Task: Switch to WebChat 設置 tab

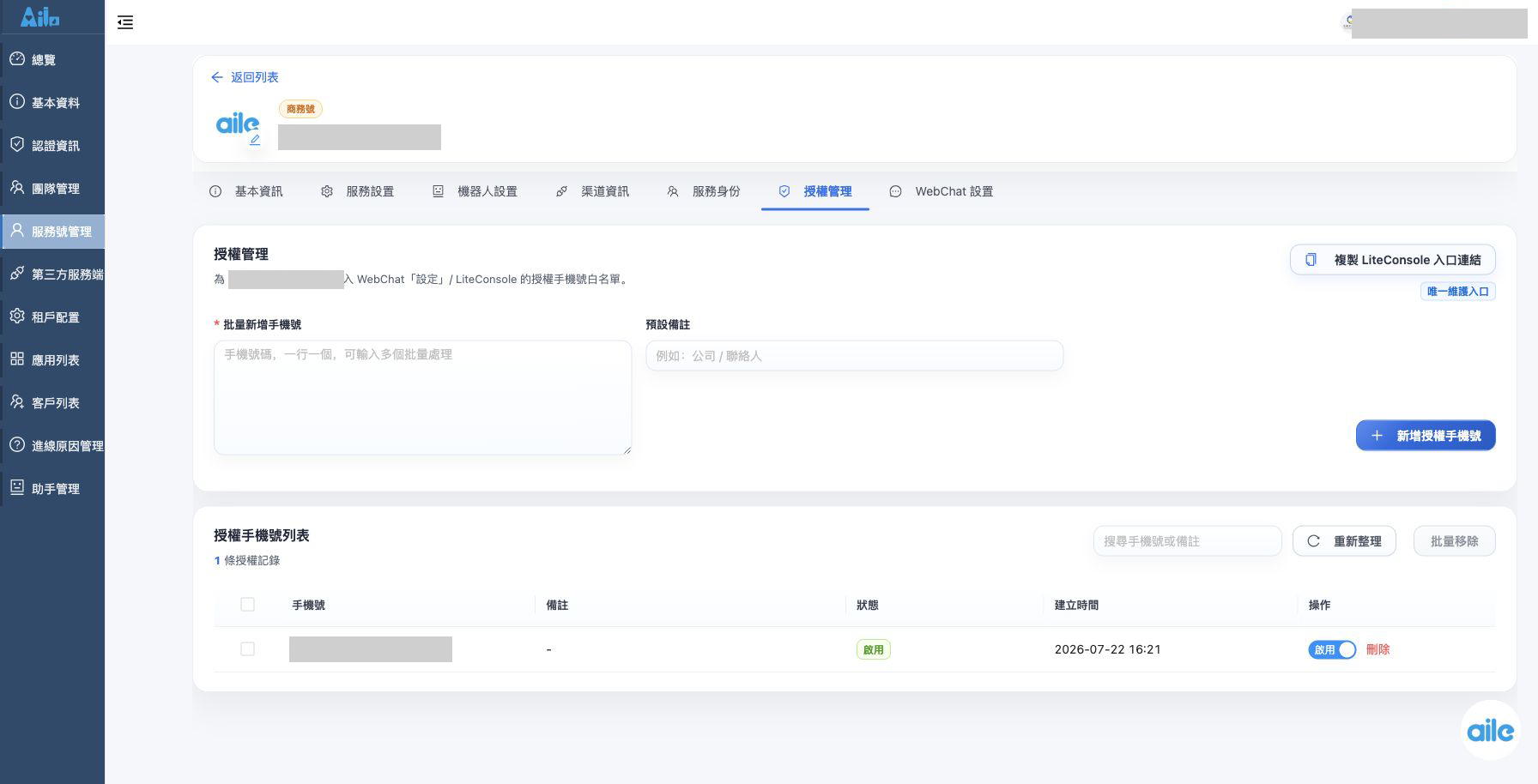Action: (942, 191)
